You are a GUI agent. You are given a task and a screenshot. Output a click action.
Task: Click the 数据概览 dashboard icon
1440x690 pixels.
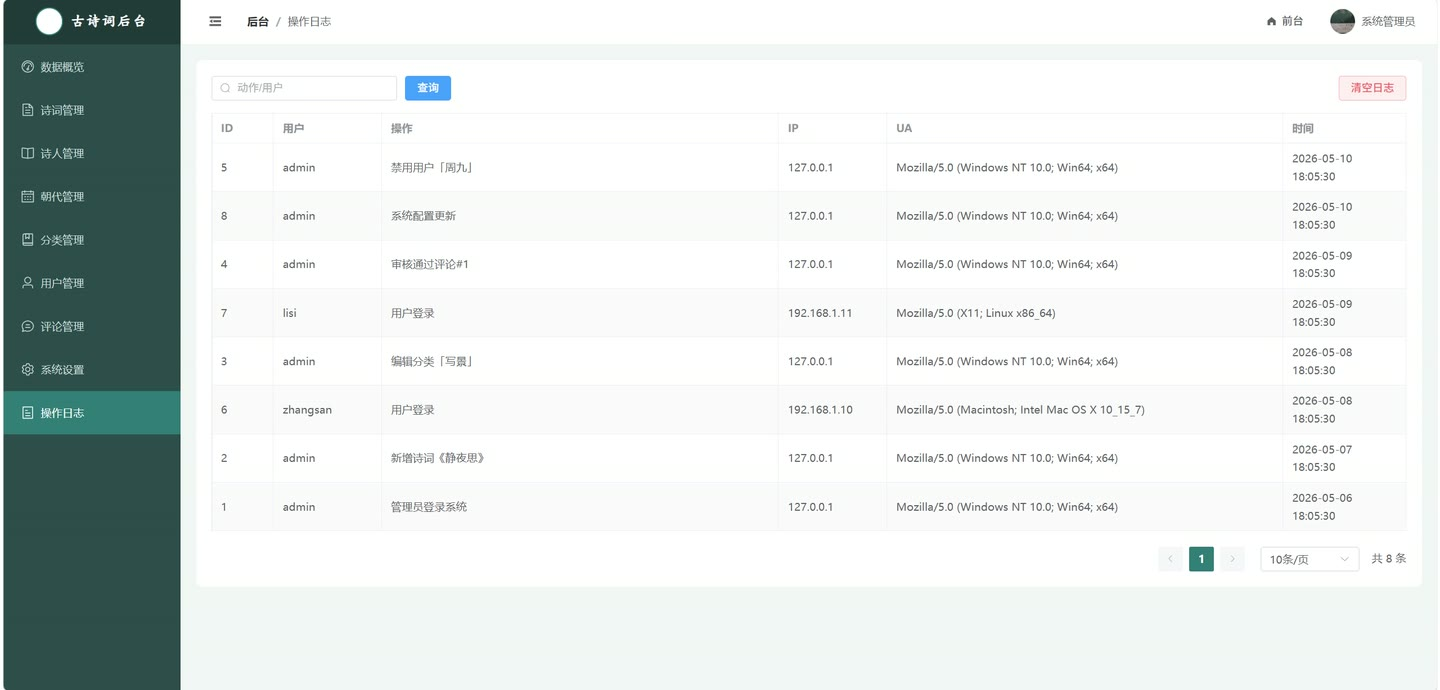(x=28, y=67)
